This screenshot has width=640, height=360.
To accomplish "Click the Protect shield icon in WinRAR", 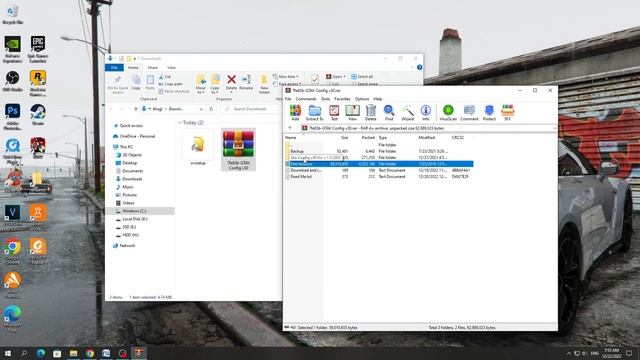I will click(x=489, y=112).
